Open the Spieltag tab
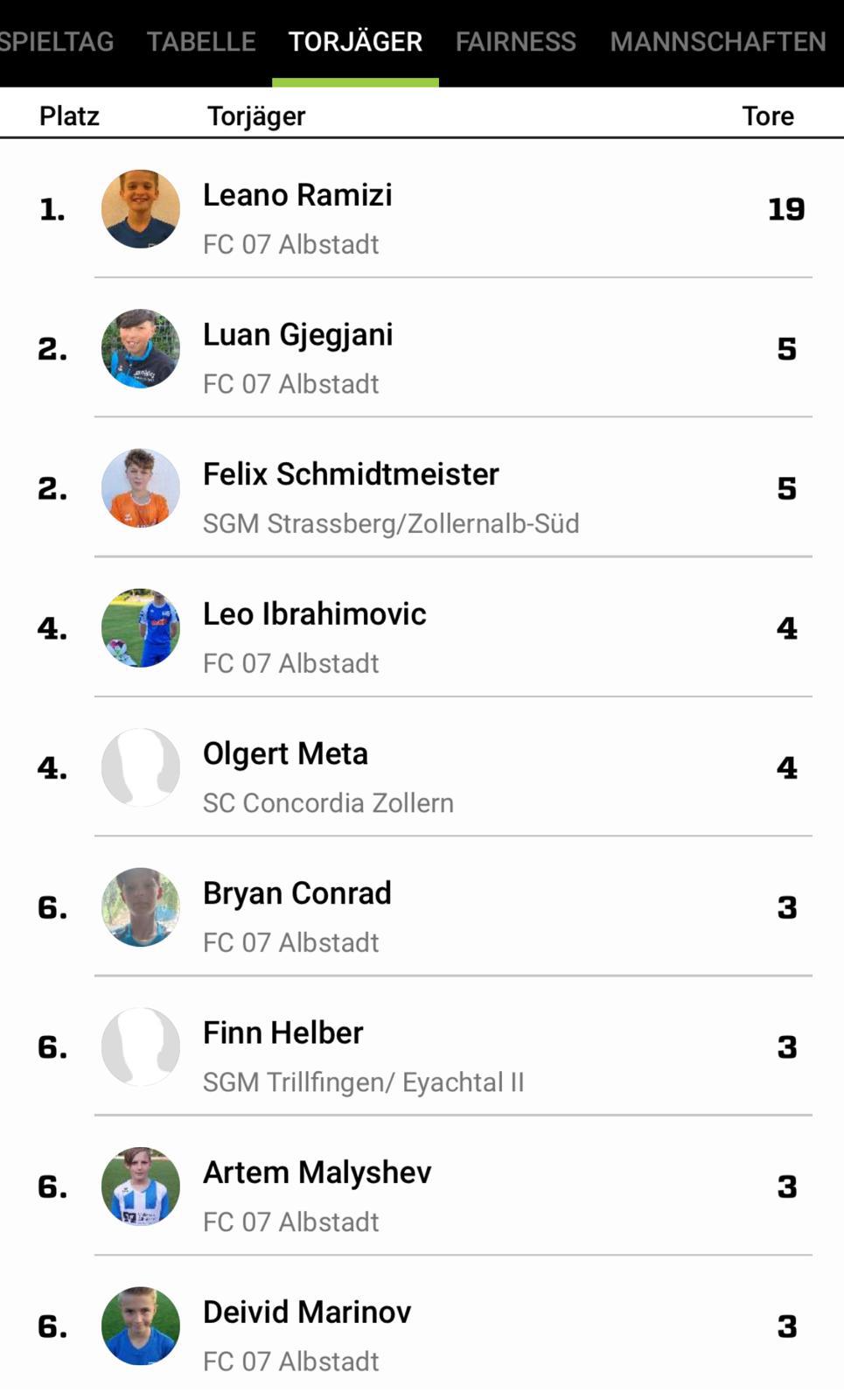The width and height of the screenshot is (844, 1400). tap(57, 41)
